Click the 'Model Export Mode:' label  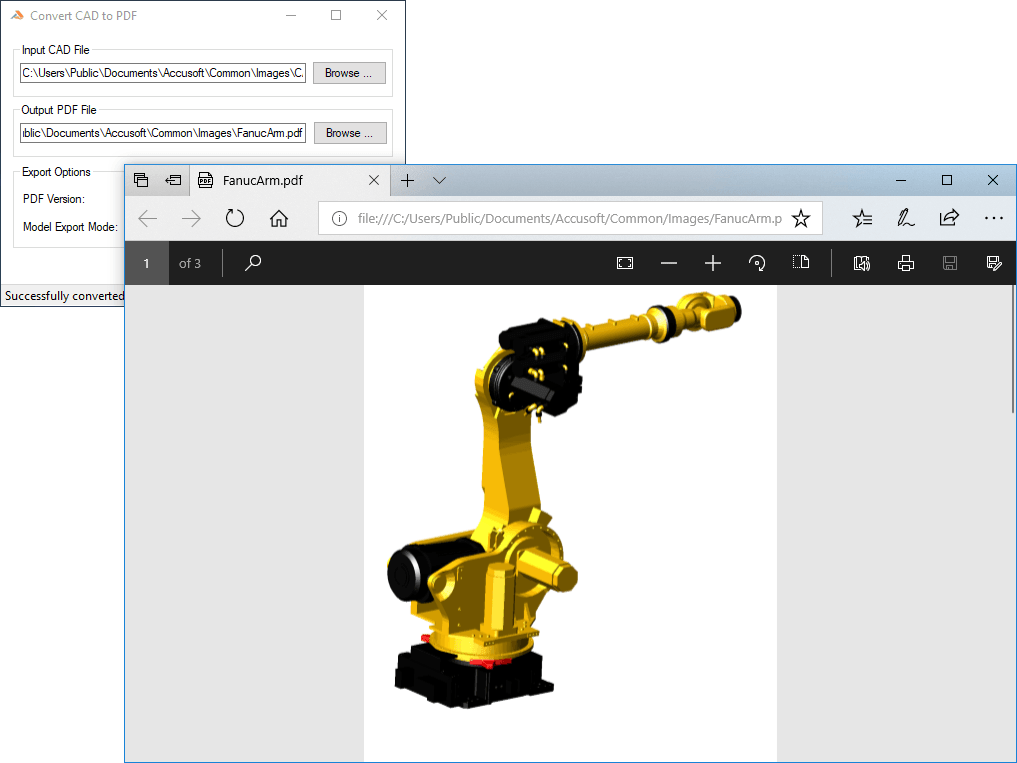coord(71,227)
